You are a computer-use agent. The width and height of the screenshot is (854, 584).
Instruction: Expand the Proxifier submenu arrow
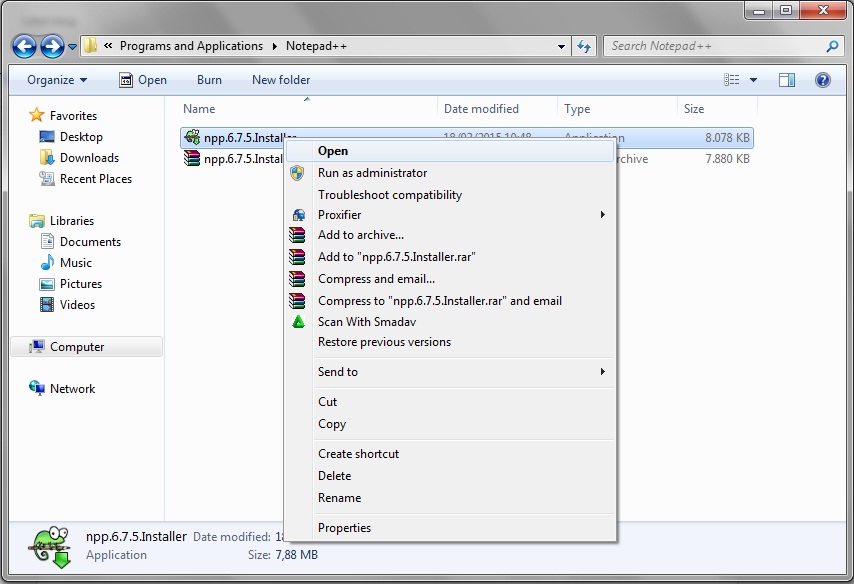[605, 214]
